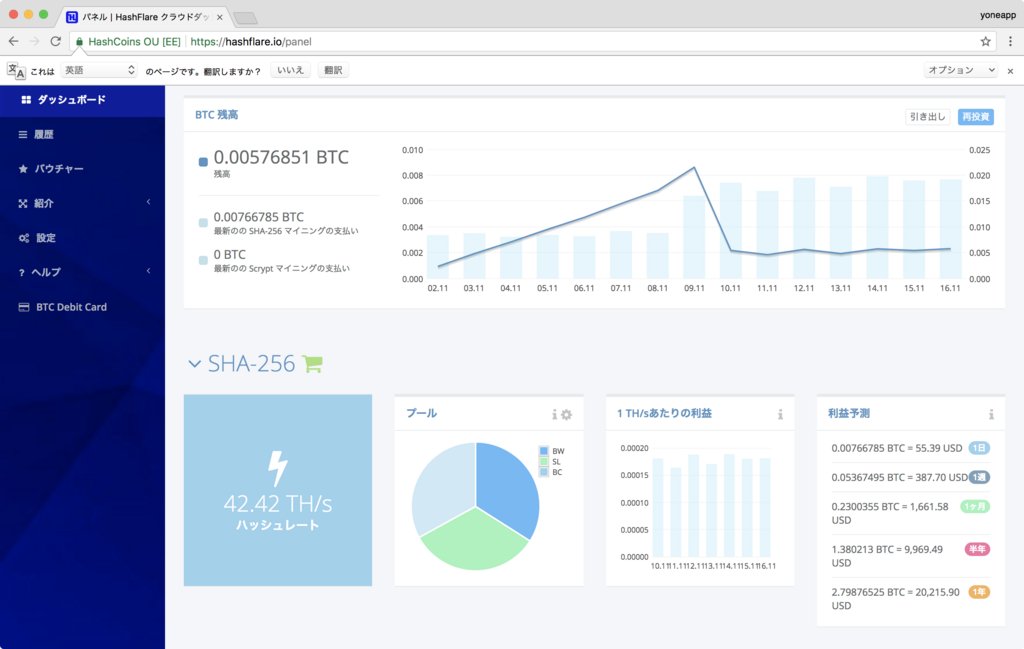Viewport: 1024px width, 649px height.
Task: Click the 再投資 reinvest button
Action: tap(976, 117)
